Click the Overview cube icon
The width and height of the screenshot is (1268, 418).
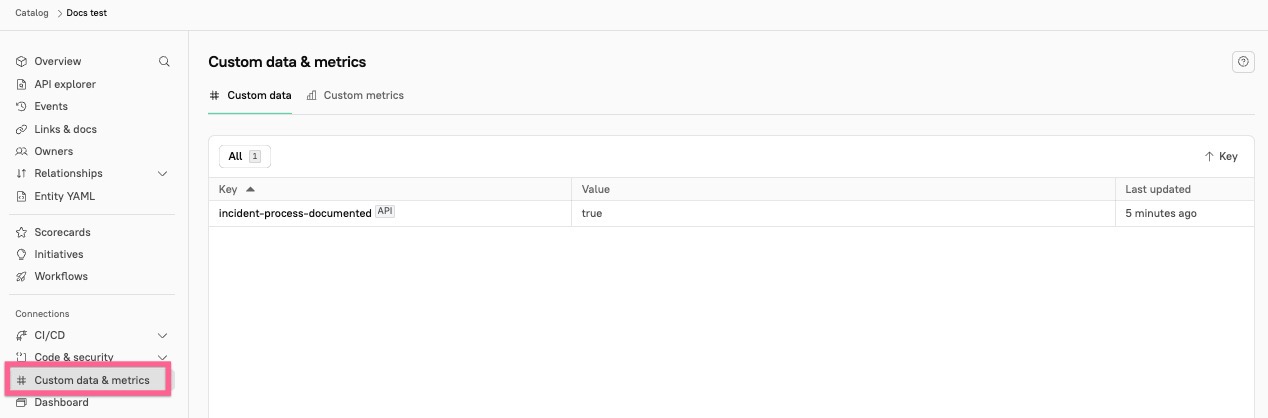(x=22, y=62)
